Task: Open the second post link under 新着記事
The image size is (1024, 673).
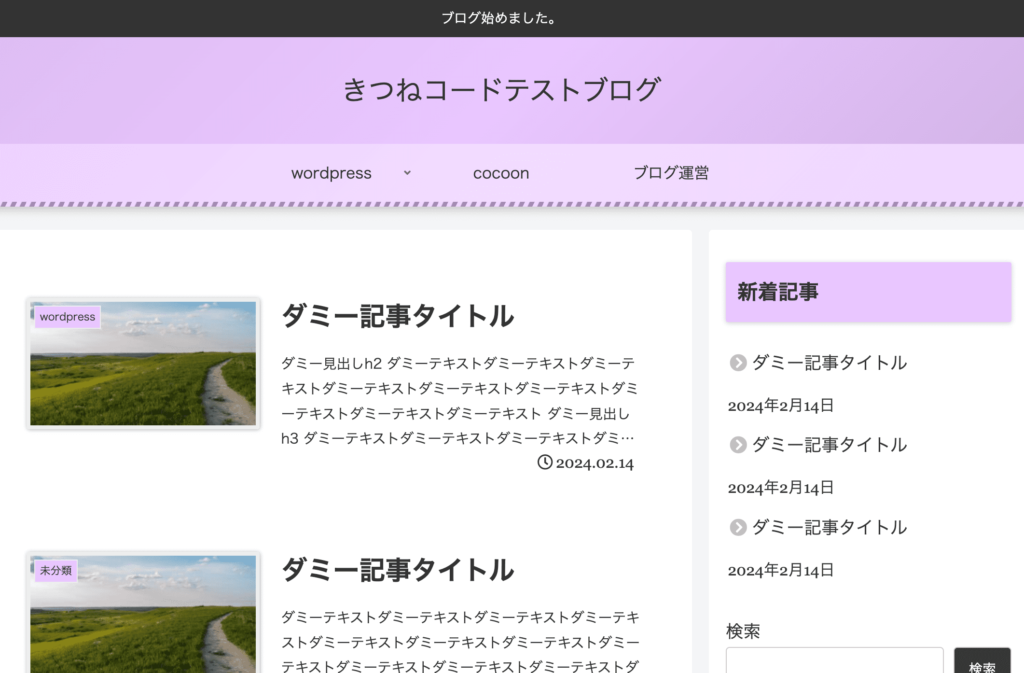Action: 829,445
